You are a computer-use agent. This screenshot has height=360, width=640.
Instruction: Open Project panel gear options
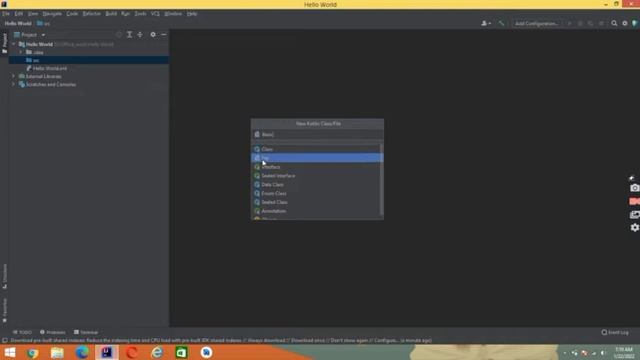click(x=153, y=35)
